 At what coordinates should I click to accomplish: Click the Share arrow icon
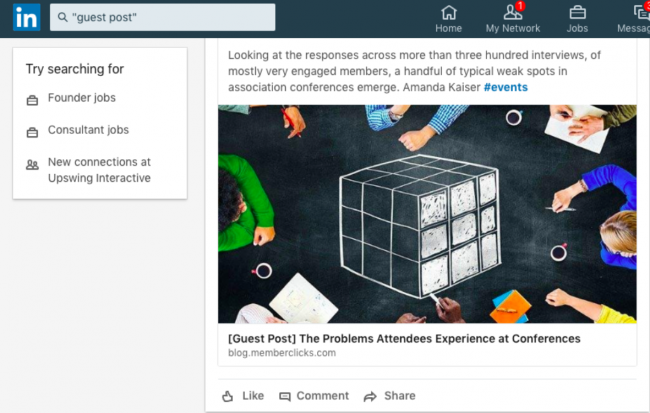(x=370, y=397)
